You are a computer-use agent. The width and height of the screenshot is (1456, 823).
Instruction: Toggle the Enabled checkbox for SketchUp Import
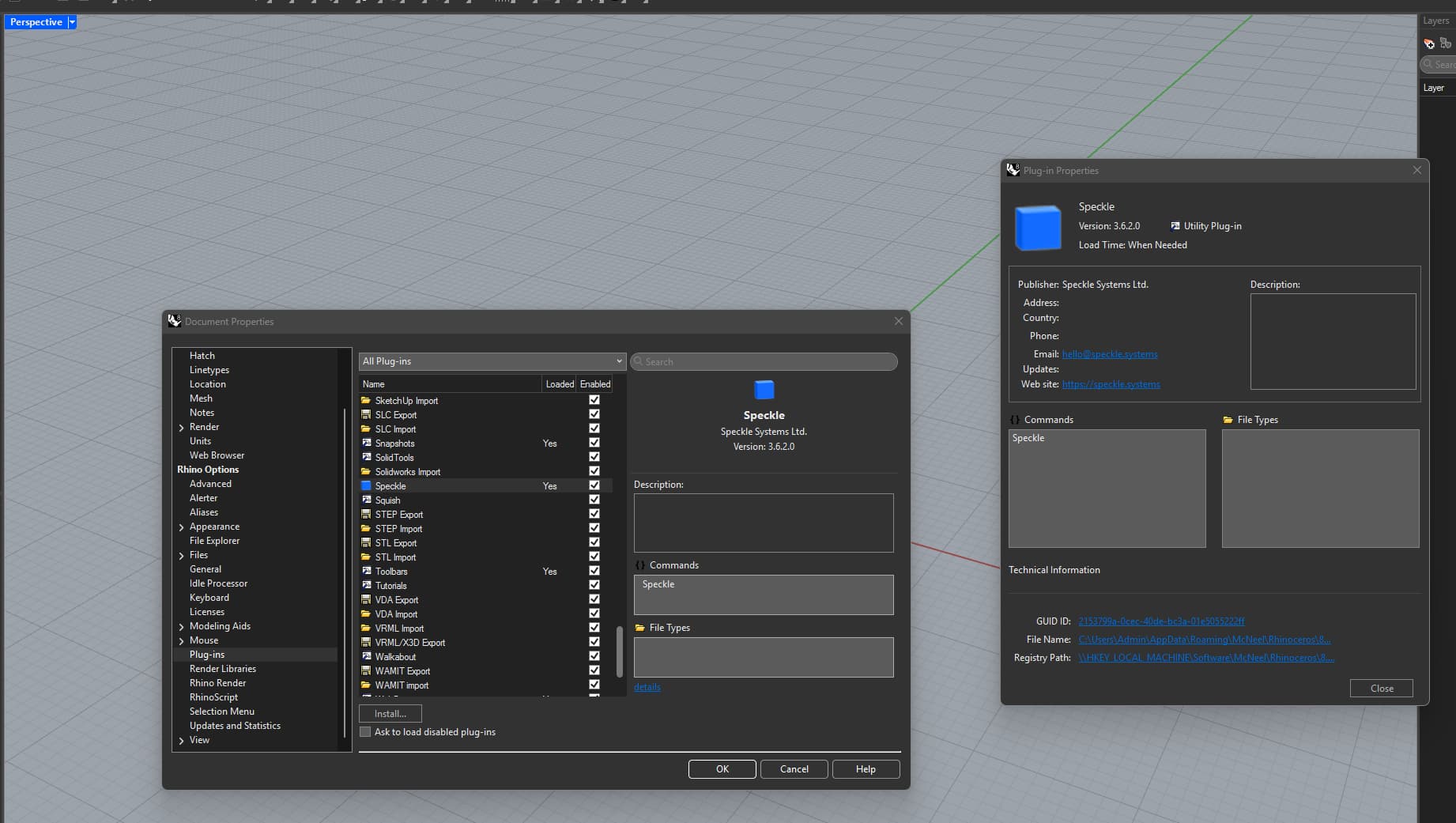click(x=594, y=400)
